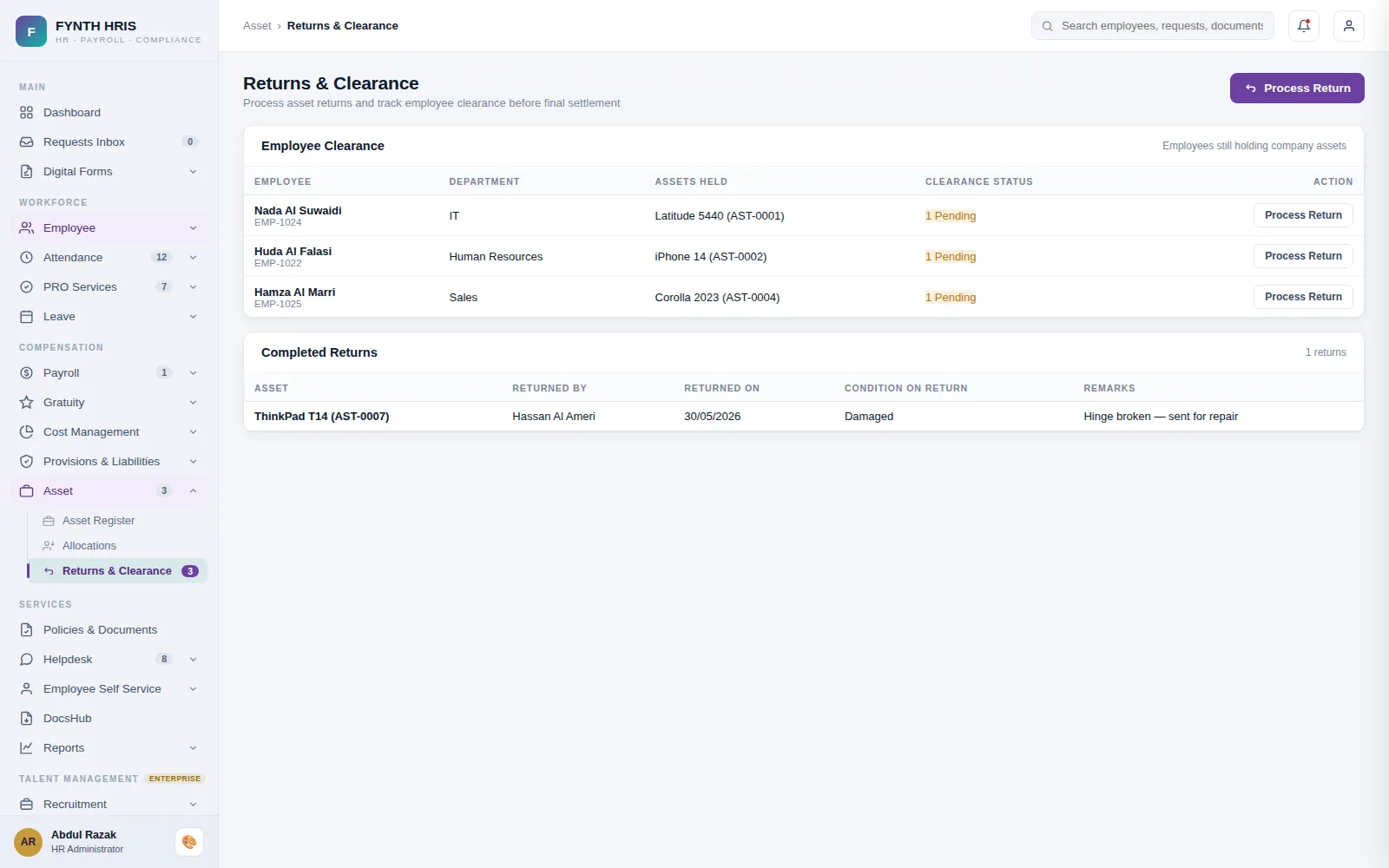Click the Damaged condition cell
The height and width of the screenshot is (868, 1389).
869,417
